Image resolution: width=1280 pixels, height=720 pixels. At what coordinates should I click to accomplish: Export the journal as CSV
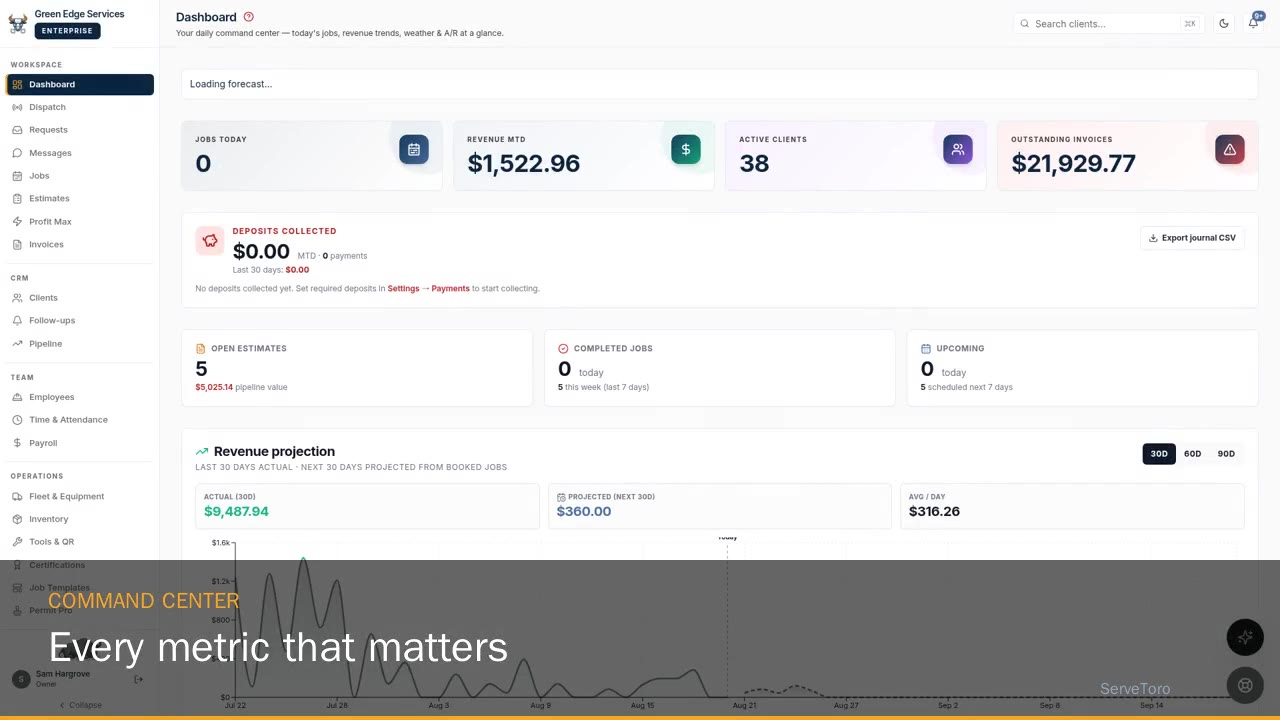point(1192,238)
